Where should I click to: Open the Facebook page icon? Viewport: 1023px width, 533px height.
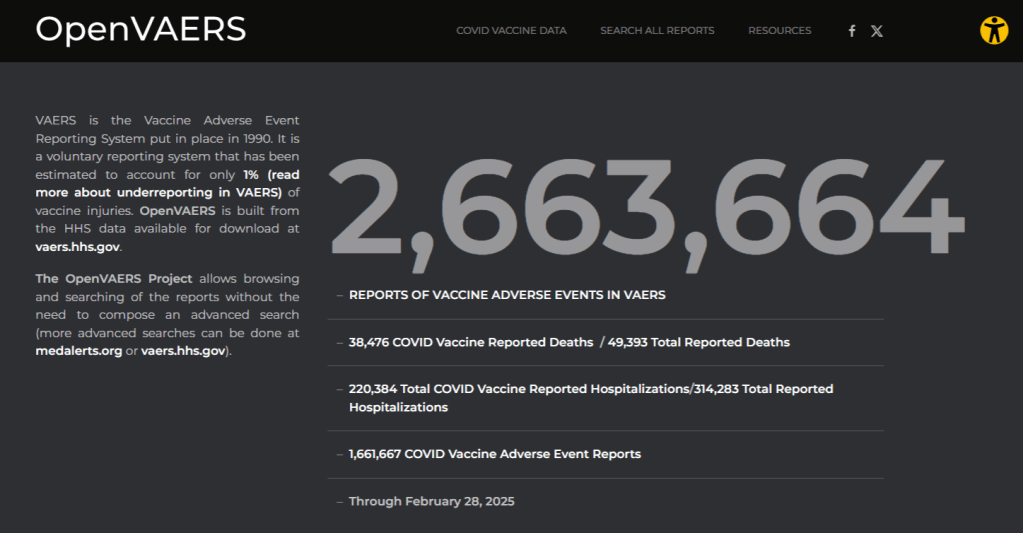click(852, 31)
